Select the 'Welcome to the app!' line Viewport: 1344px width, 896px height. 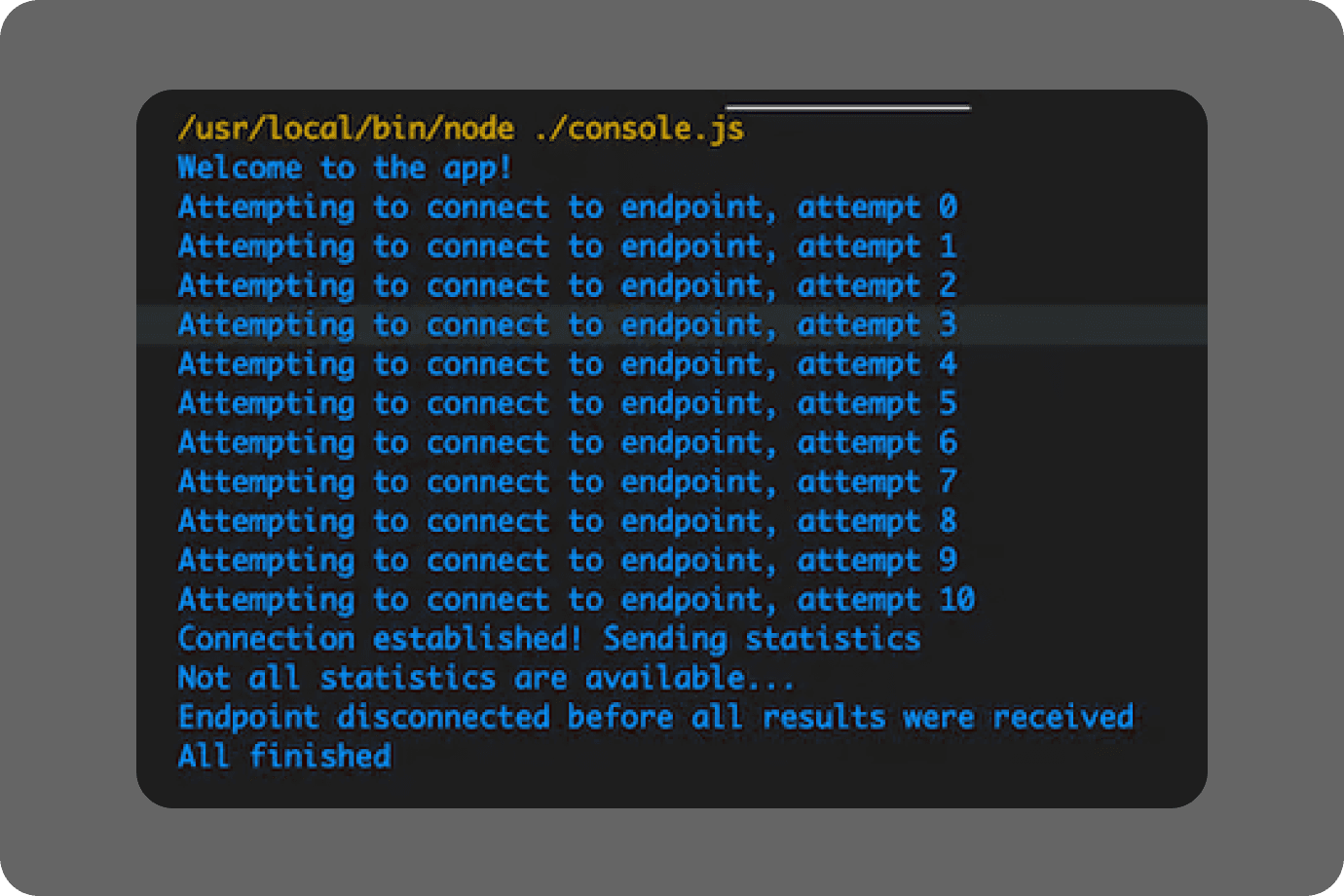pos(344,168)
